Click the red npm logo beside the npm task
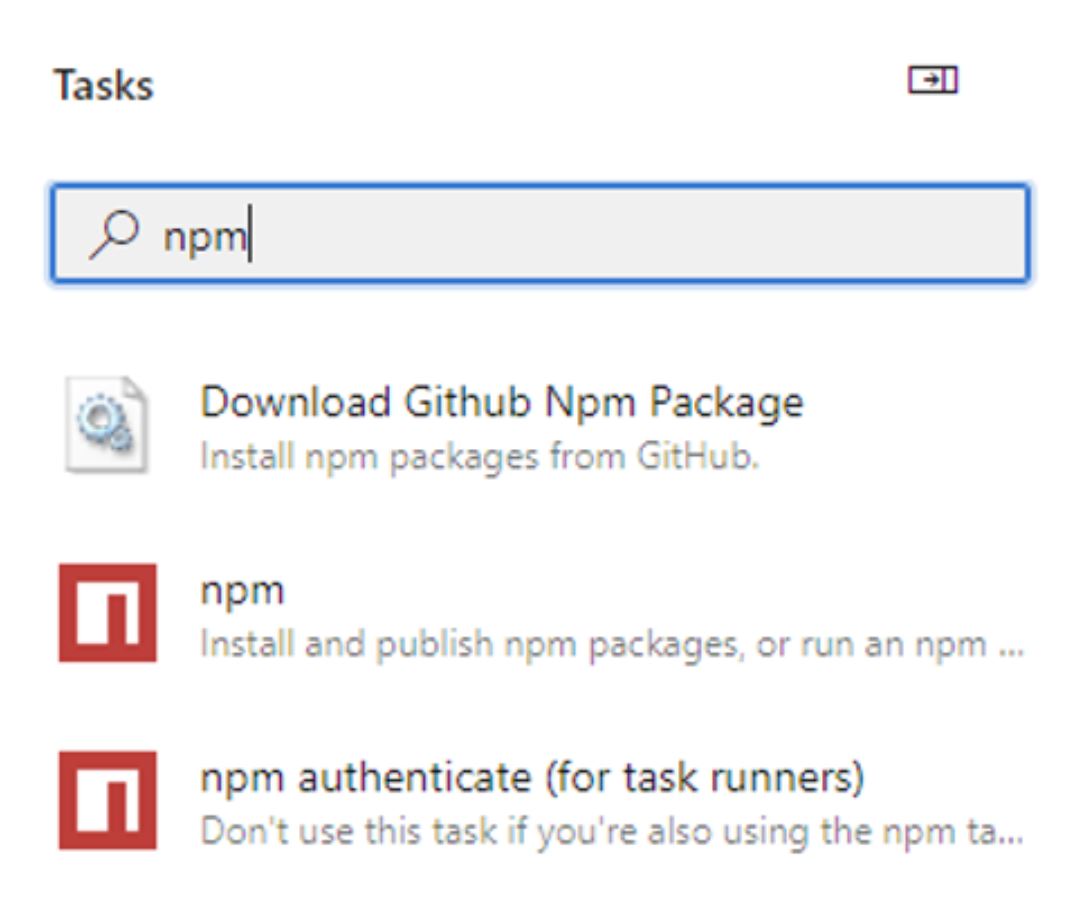The image size is (1084, 897). click(x=108, y=612)
